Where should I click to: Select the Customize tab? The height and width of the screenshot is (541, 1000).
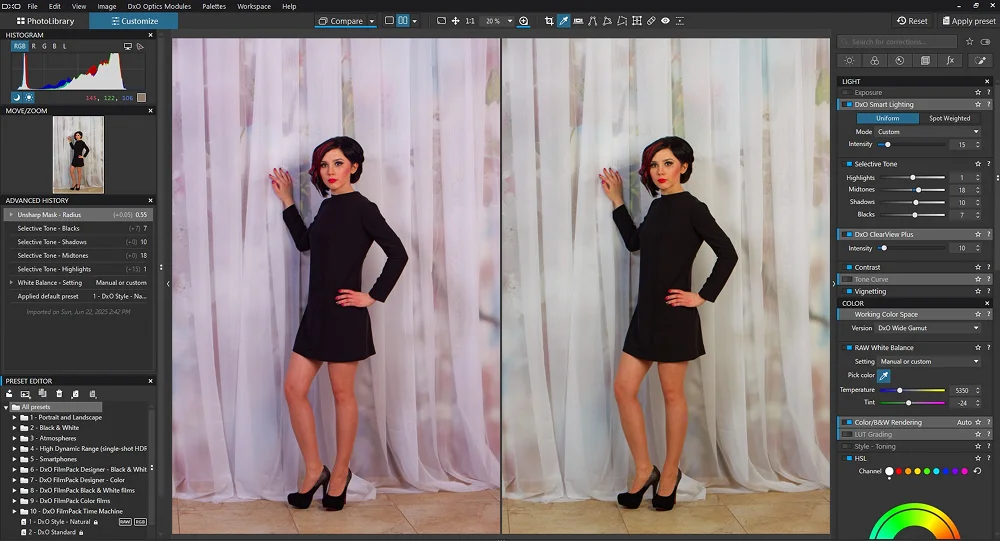pos(134,21)
